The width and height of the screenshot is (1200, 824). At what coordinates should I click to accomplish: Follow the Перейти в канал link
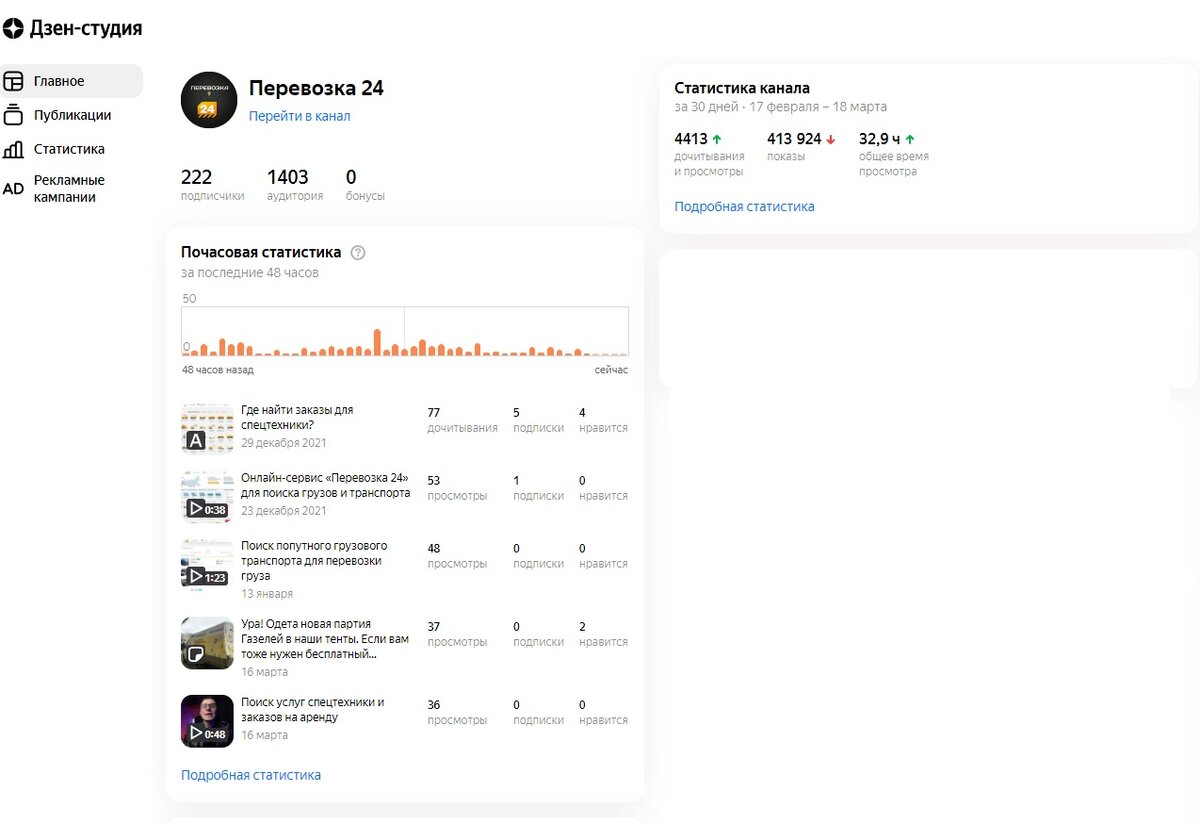pyautogui.click(x=299, y=116)
